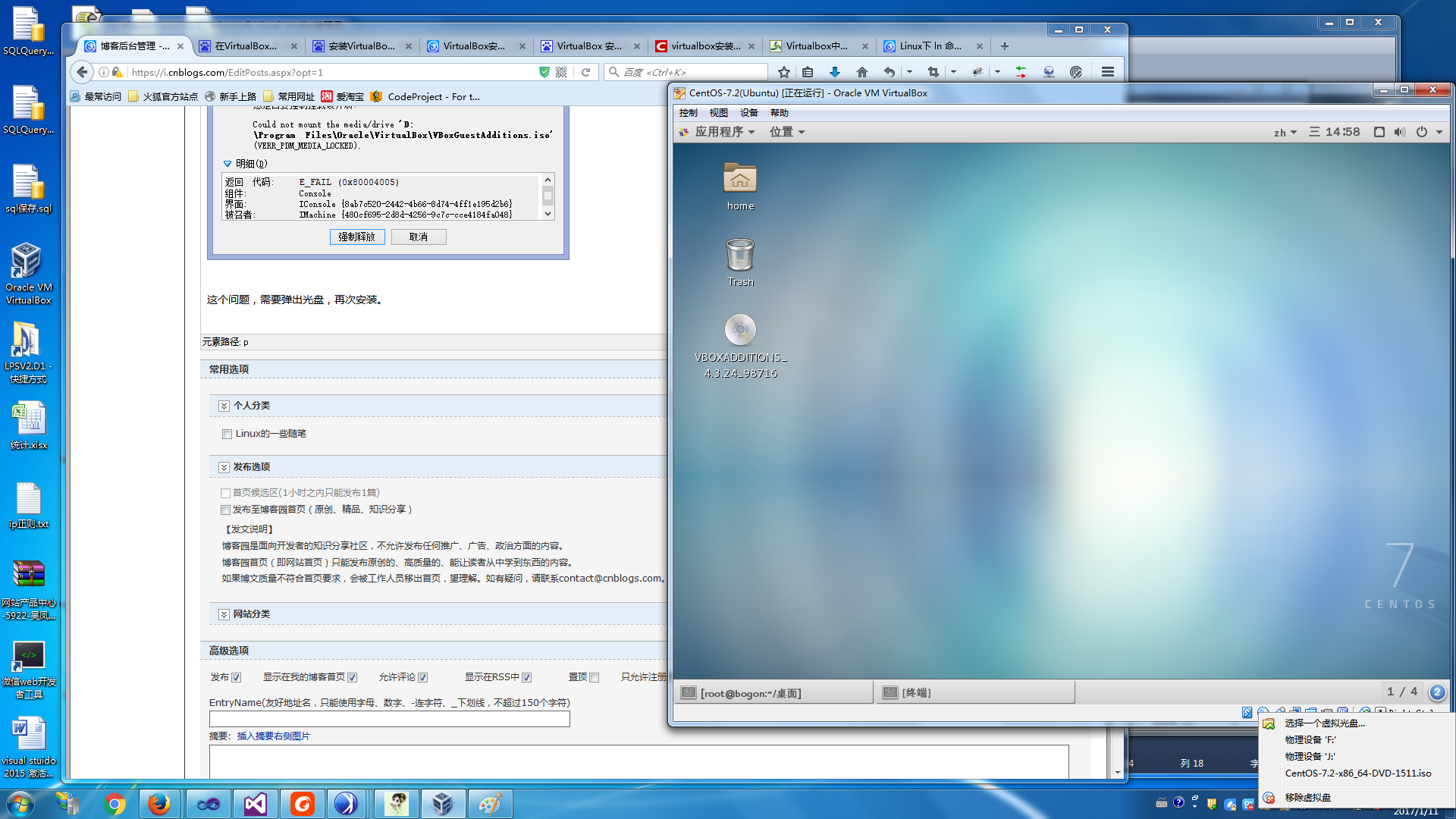Click the Firefox back arrow button
The image size is (1456, 819).
[82, 72]
